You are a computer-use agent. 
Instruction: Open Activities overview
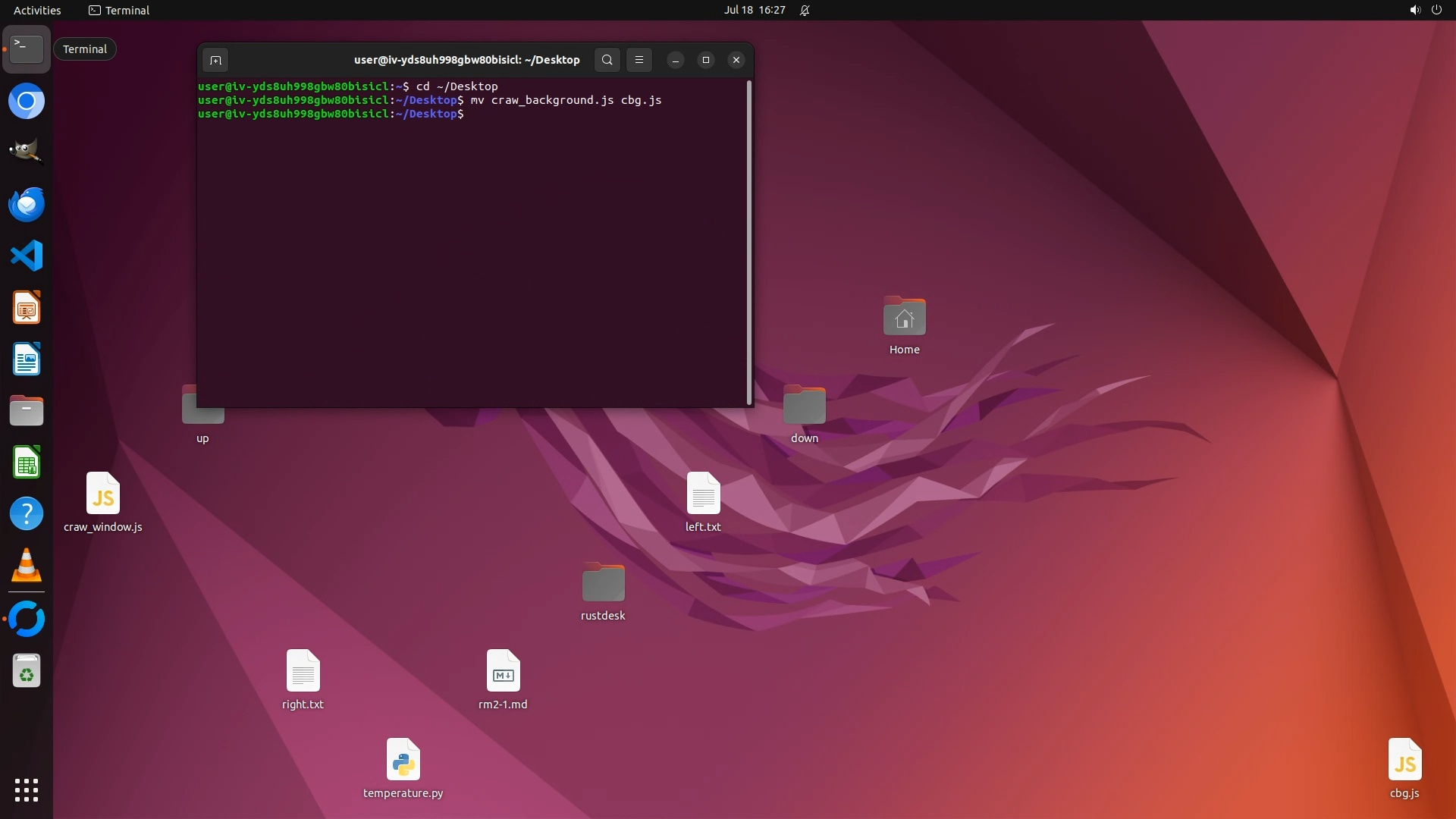37,10
